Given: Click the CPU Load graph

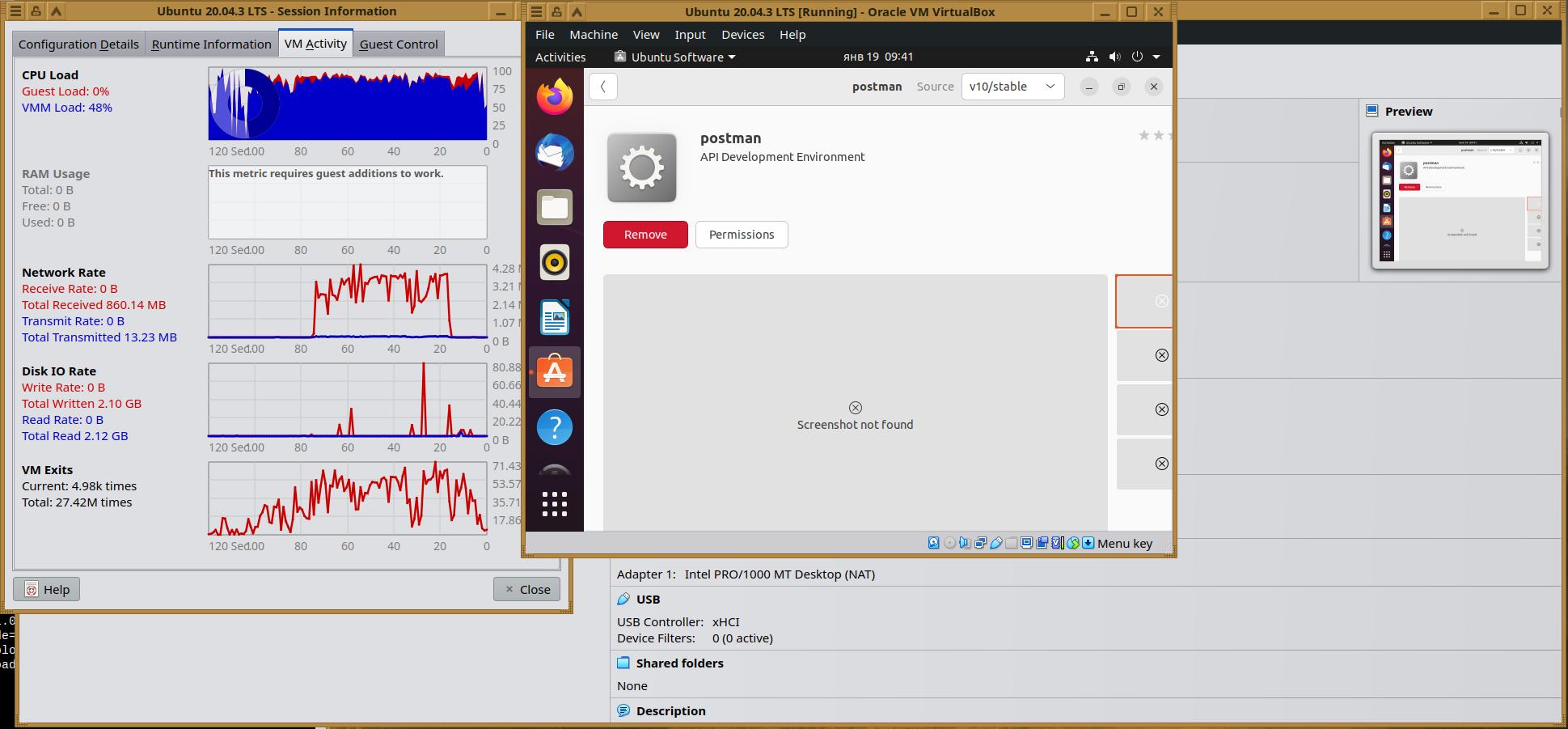Looking at the screenshot, I should click(348, 104).
